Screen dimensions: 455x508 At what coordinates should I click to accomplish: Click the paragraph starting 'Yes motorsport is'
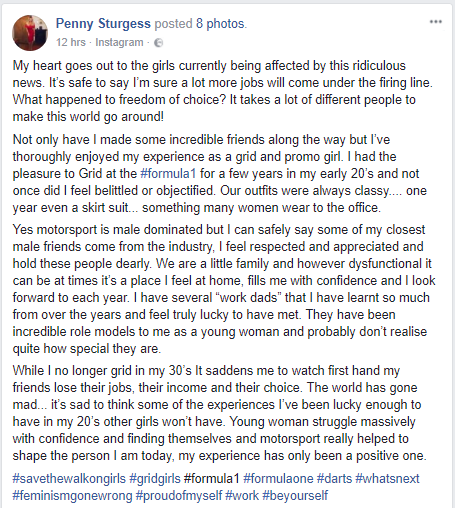click(x=224, y=289)
